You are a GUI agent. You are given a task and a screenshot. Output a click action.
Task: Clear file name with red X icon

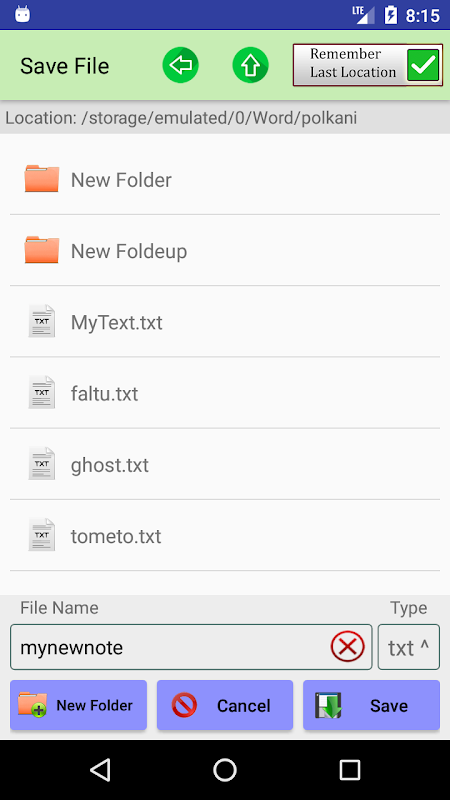(x=347, y=647)
